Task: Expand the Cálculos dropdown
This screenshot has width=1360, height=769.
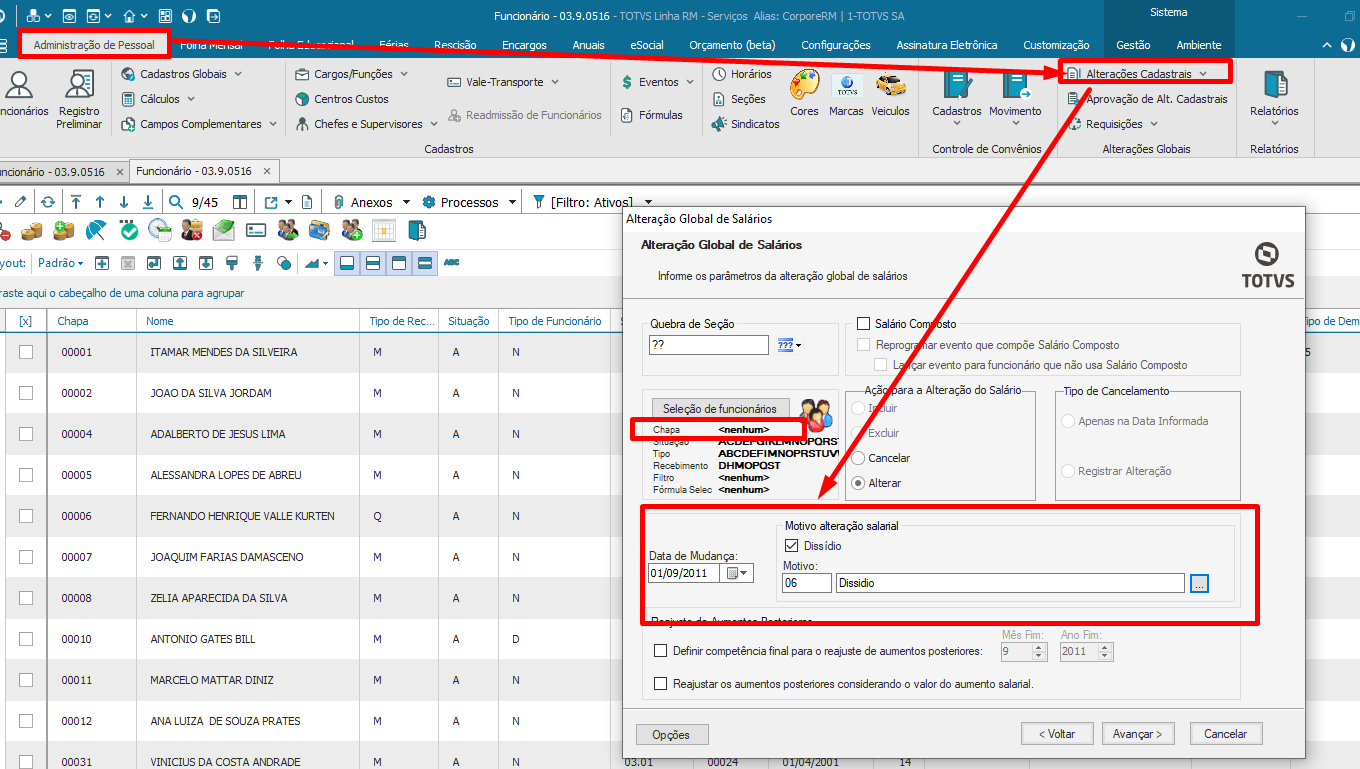Action: coord(191,99)
